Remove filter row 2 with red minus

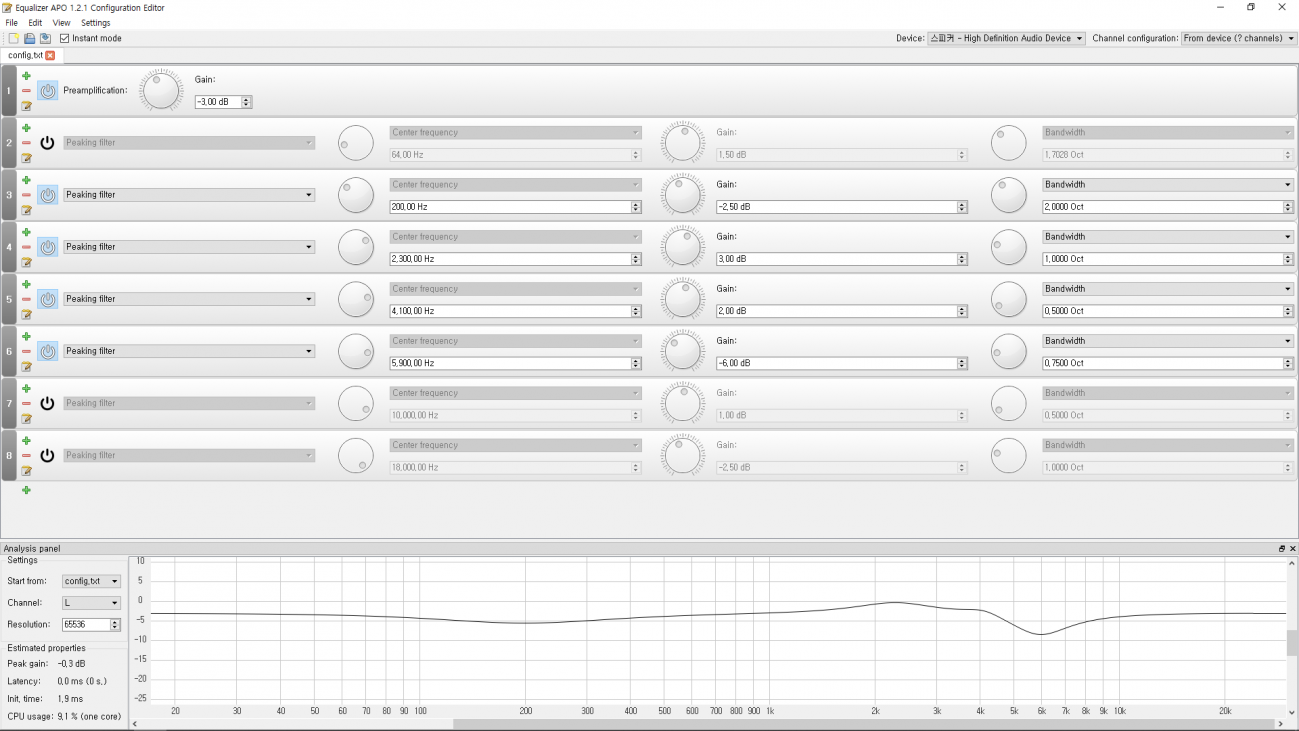click(26, 142)
